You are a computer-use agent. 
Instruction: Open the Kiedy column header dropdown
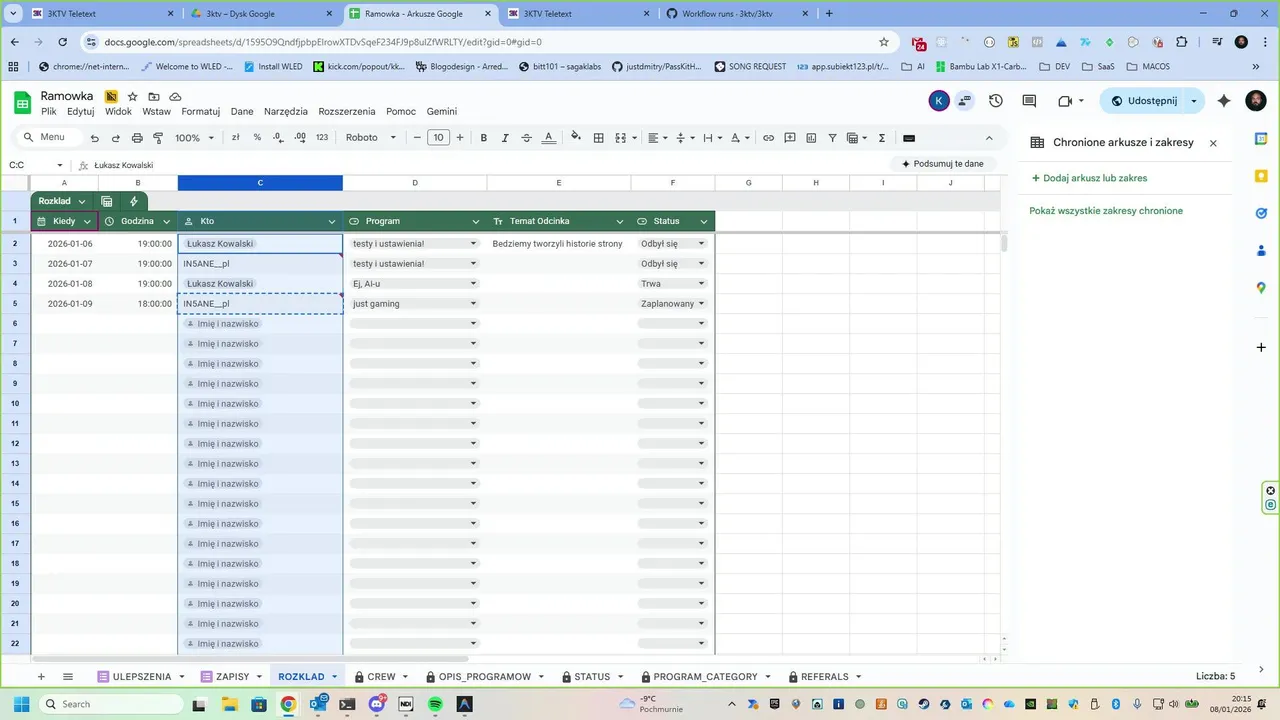point(87,221)
